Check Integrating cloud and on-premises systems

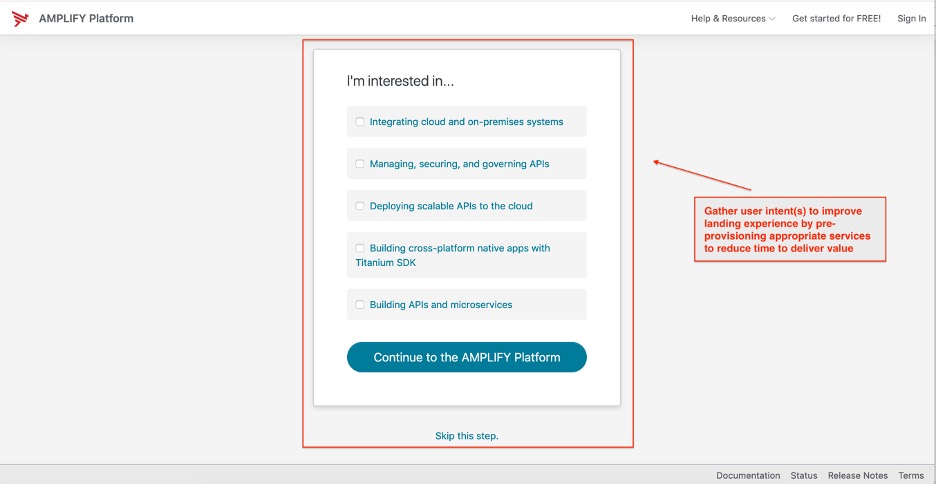[x=360, y=122]
